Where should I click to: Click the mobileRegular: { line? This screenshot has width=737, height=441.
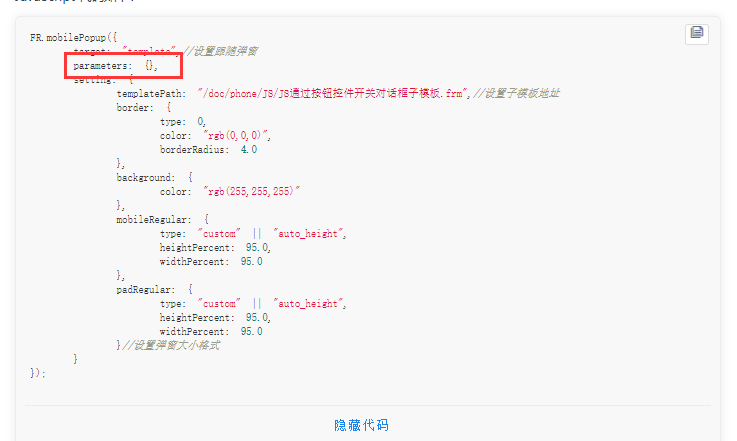tap(163, 220)
